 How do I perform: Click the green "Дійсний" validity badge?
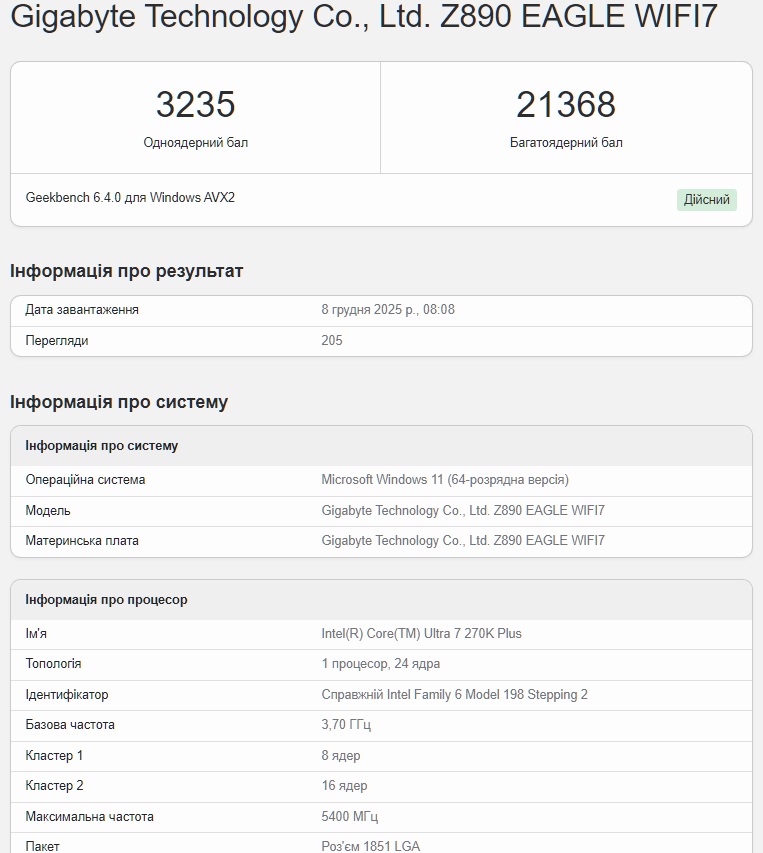click(706, 200)
